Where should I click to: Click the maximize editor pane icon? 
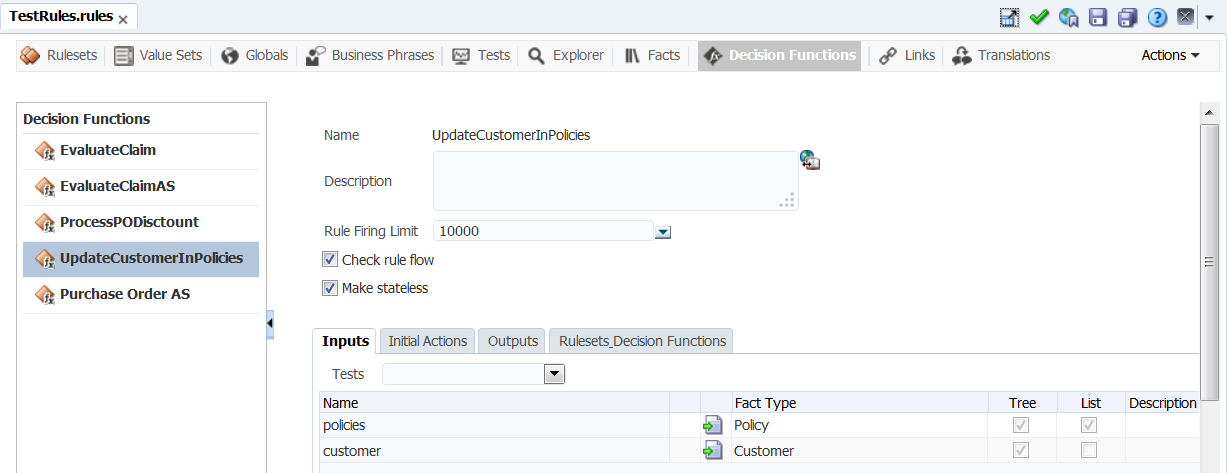[1009, 17]
